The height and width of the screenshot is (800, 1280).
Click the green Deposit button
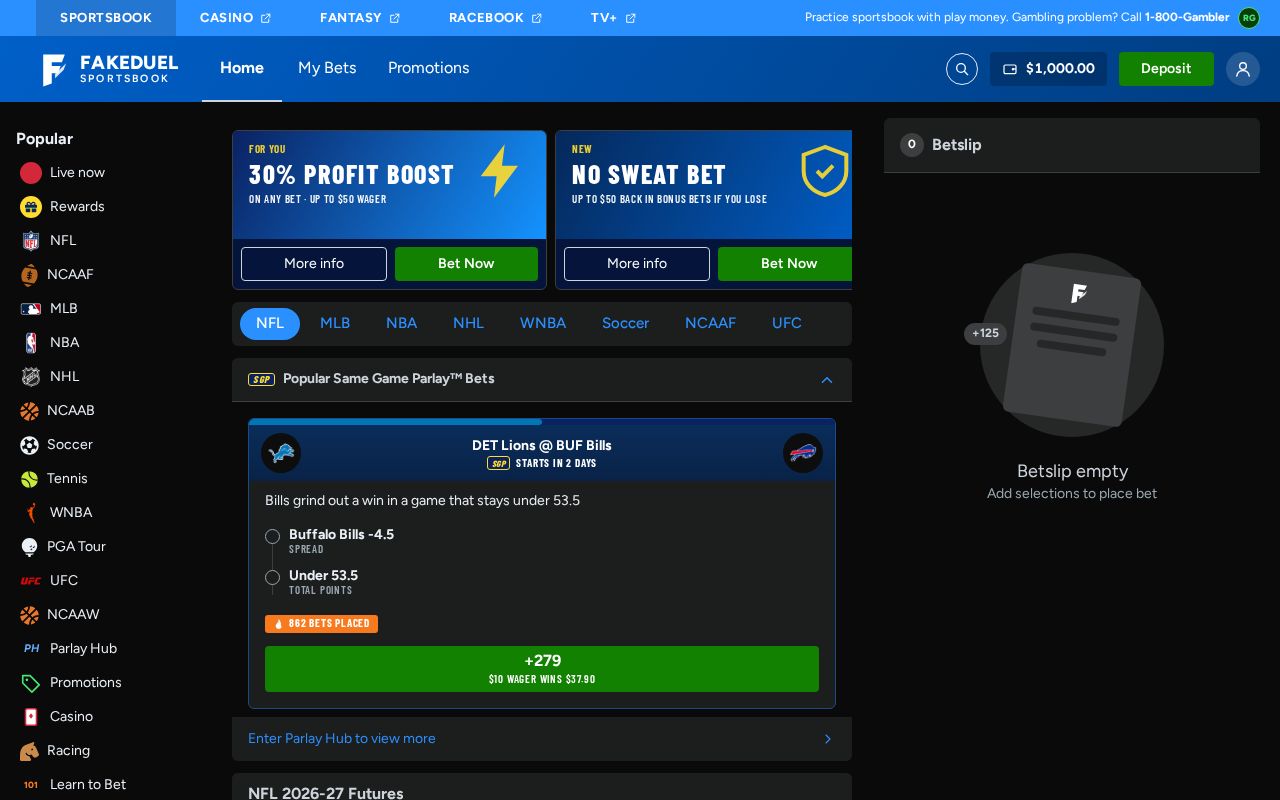tap(1166, 69)
